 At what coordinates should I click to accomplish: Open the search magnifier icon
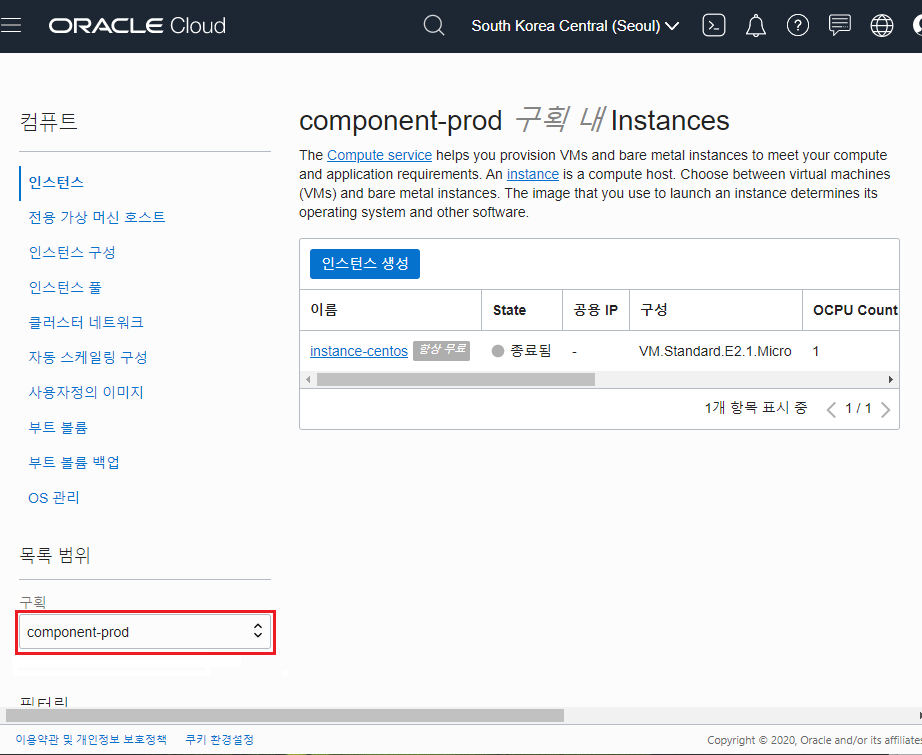(434, 25)
